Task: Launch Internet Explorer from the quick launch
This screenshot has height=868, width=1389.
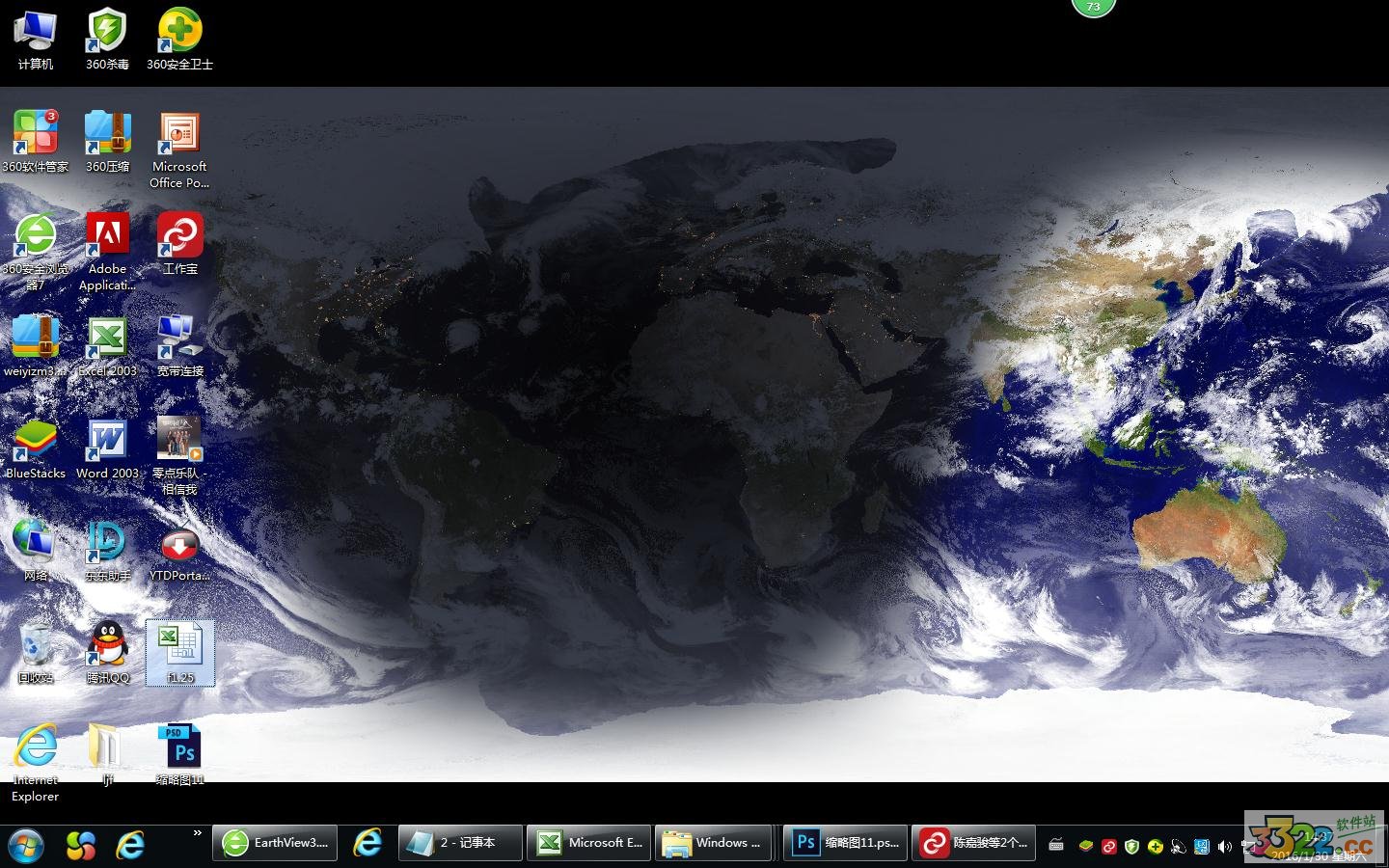Action: pyautogui.click(x=130, y=846)
